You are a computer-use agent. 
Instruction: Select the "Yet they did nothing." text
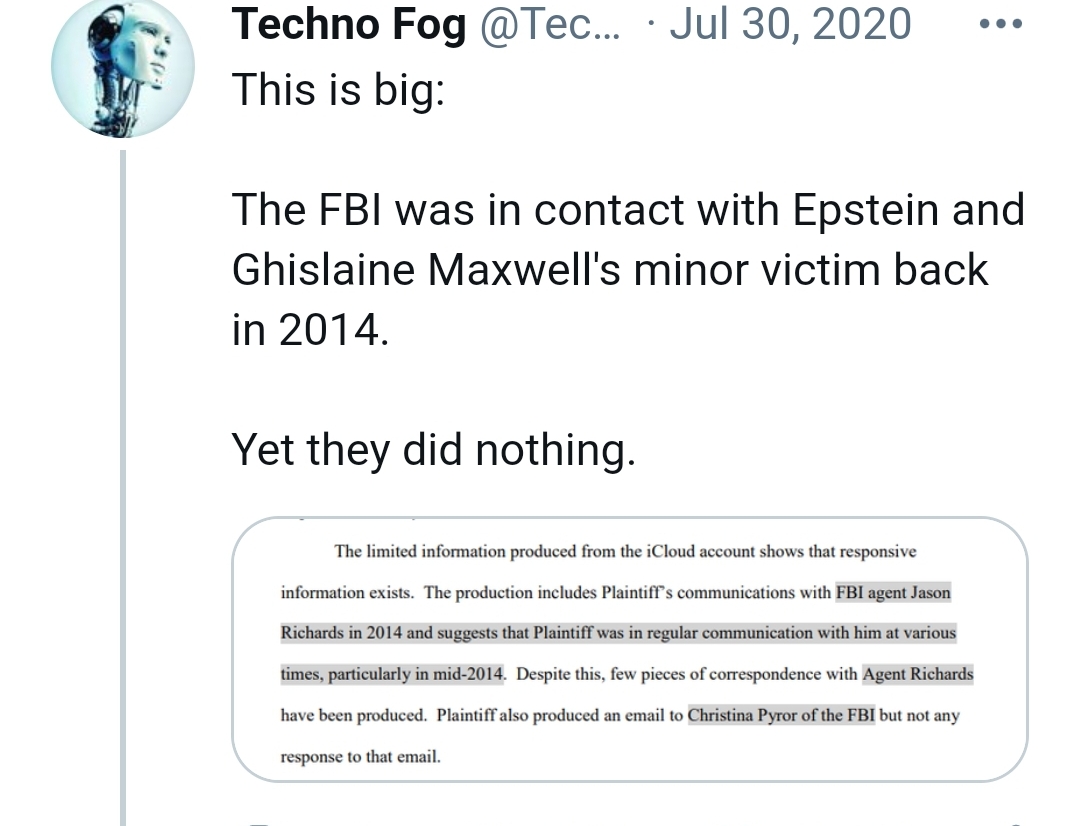(x=433, y=450)
